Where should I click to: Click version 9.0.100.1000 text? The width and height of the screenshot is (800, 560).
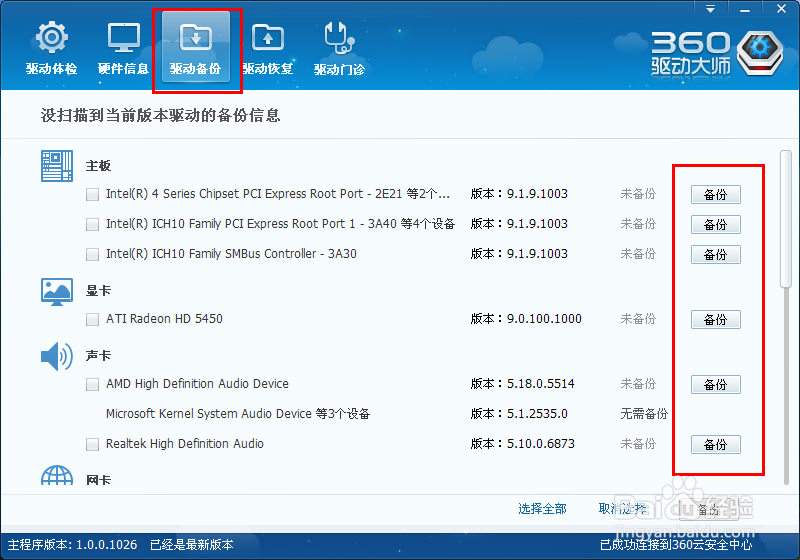(x=544, y=319)
